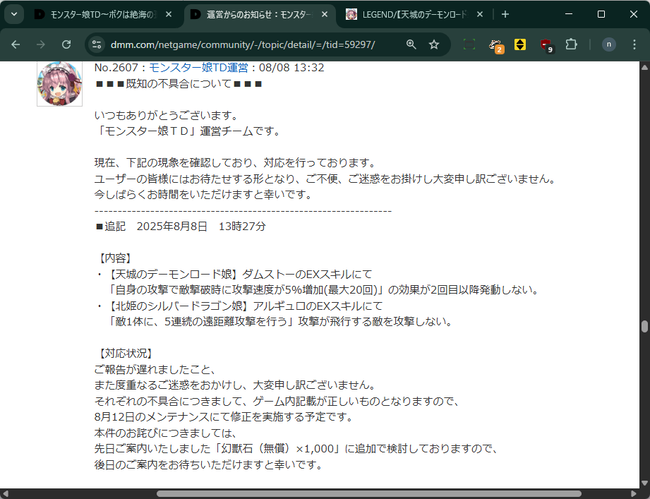Close the 運営からのお知らせ tab

coord(325,15)
